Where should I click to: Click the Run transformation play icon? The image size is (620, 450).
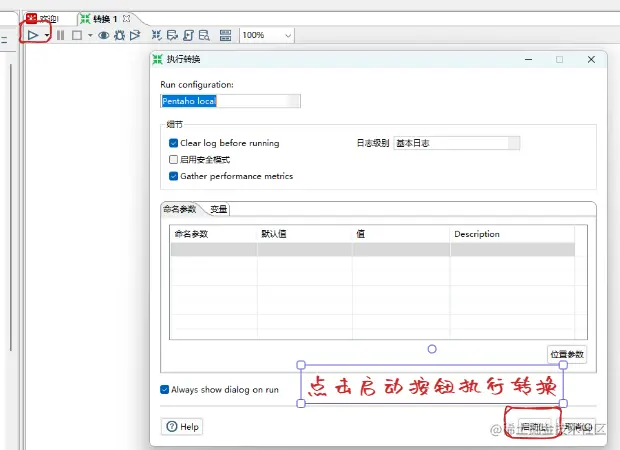pyautogui.click(x=33, y=35)
